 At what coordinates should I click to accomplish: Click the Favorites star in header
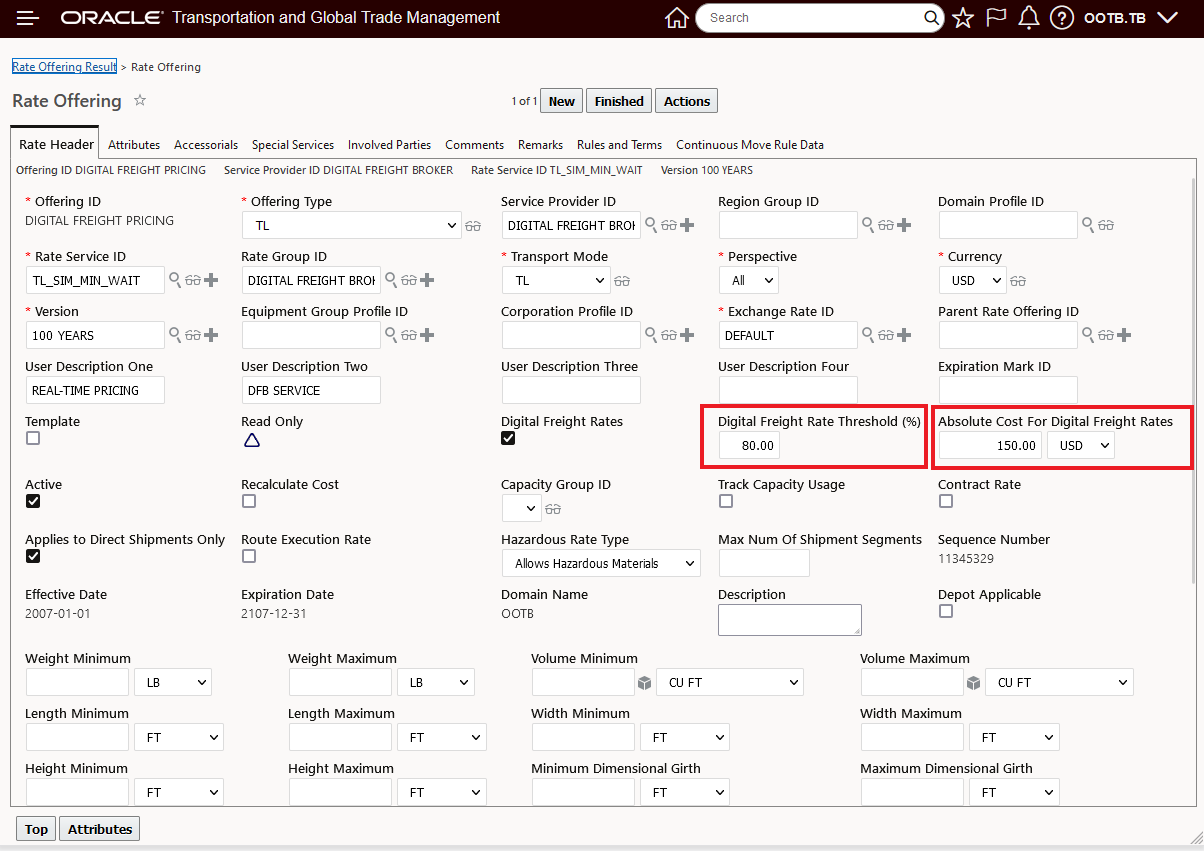click(963, 18)
